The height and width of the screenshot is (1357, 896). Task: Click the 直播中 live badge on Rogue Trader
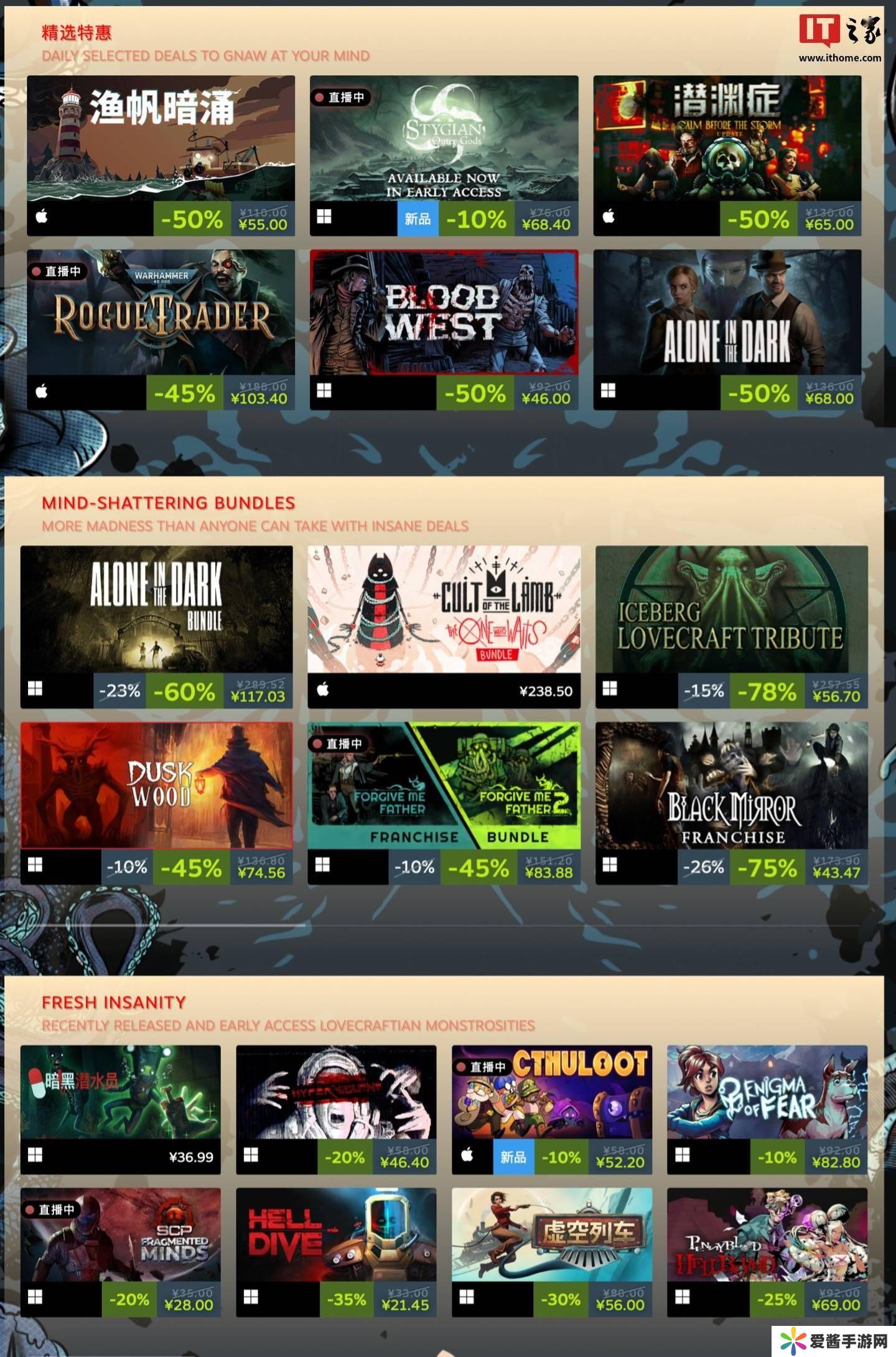click(57, 271)
